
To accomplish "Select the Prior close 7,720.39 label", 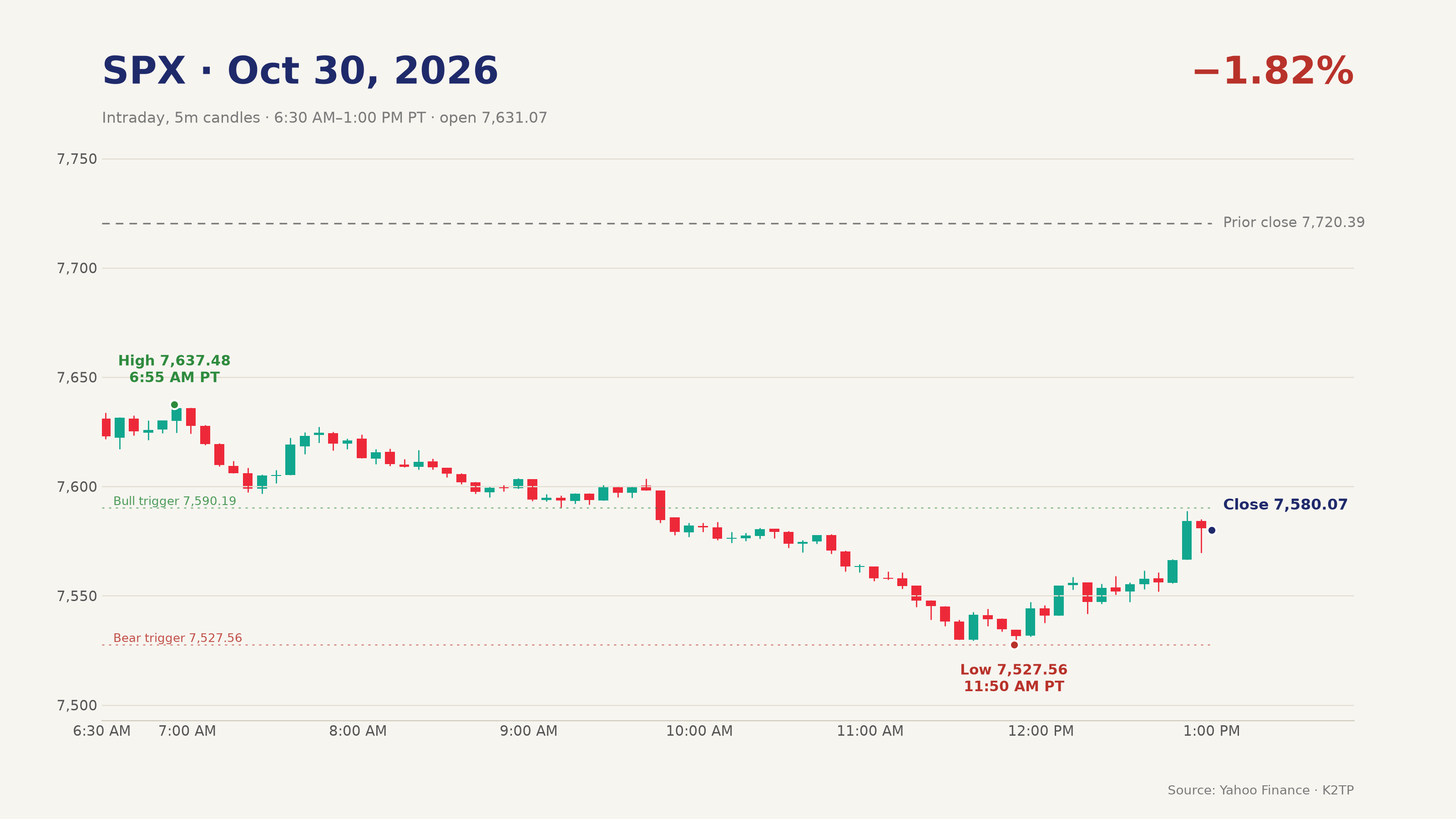I will [1294, 222].
